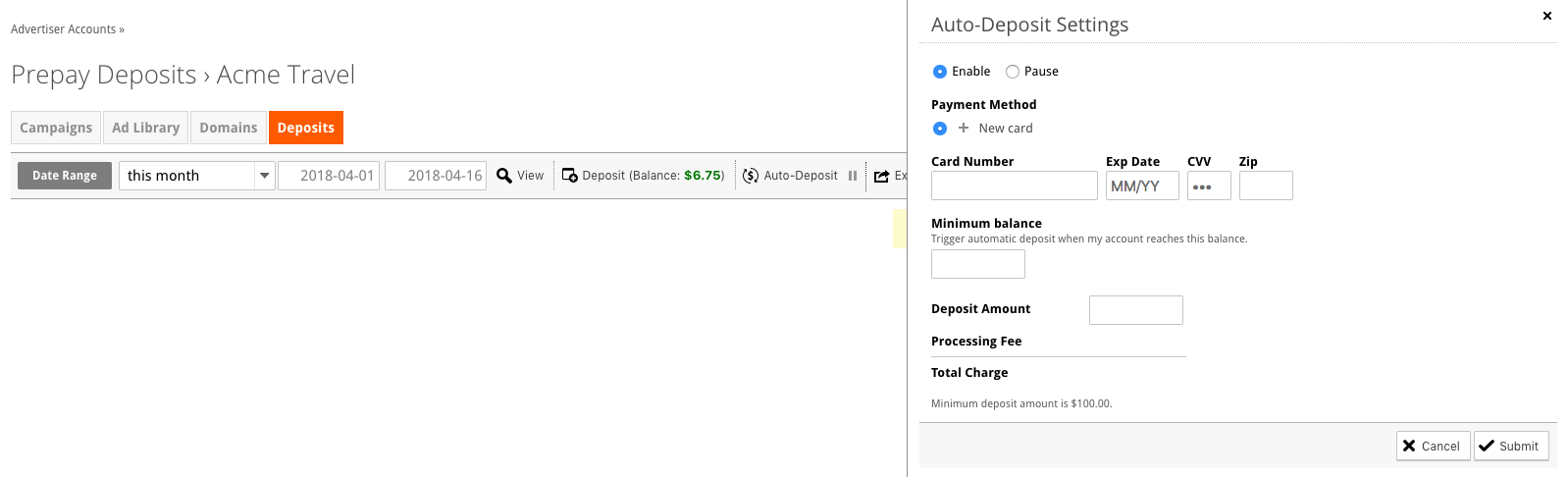1568x477 pixels.
Task: Click the pause bars icon beside Auto-Deposit
Action: pyautogui.click(x=853, y=176)
